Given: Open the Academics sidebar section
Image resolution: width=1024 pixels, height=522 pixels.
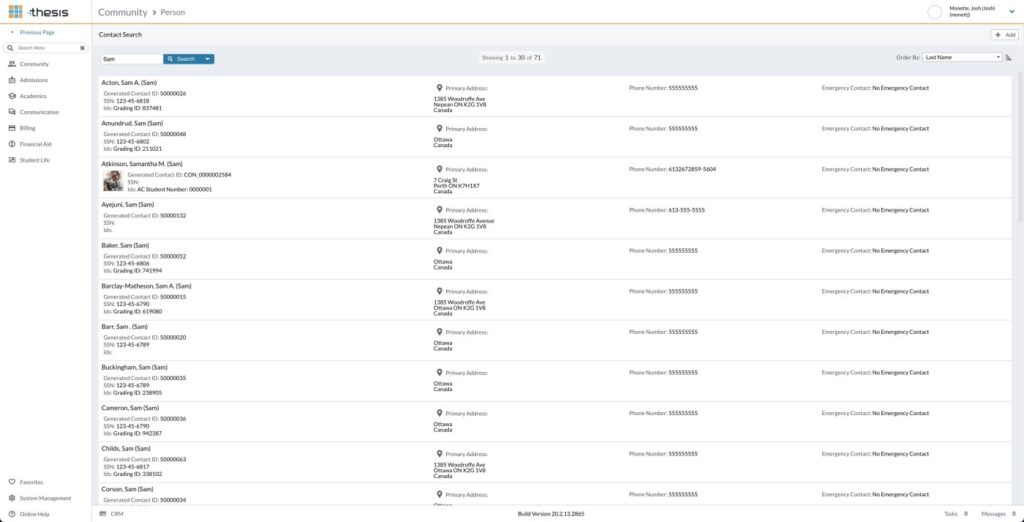Looking at the screenshot, I should tap(33, 96).
